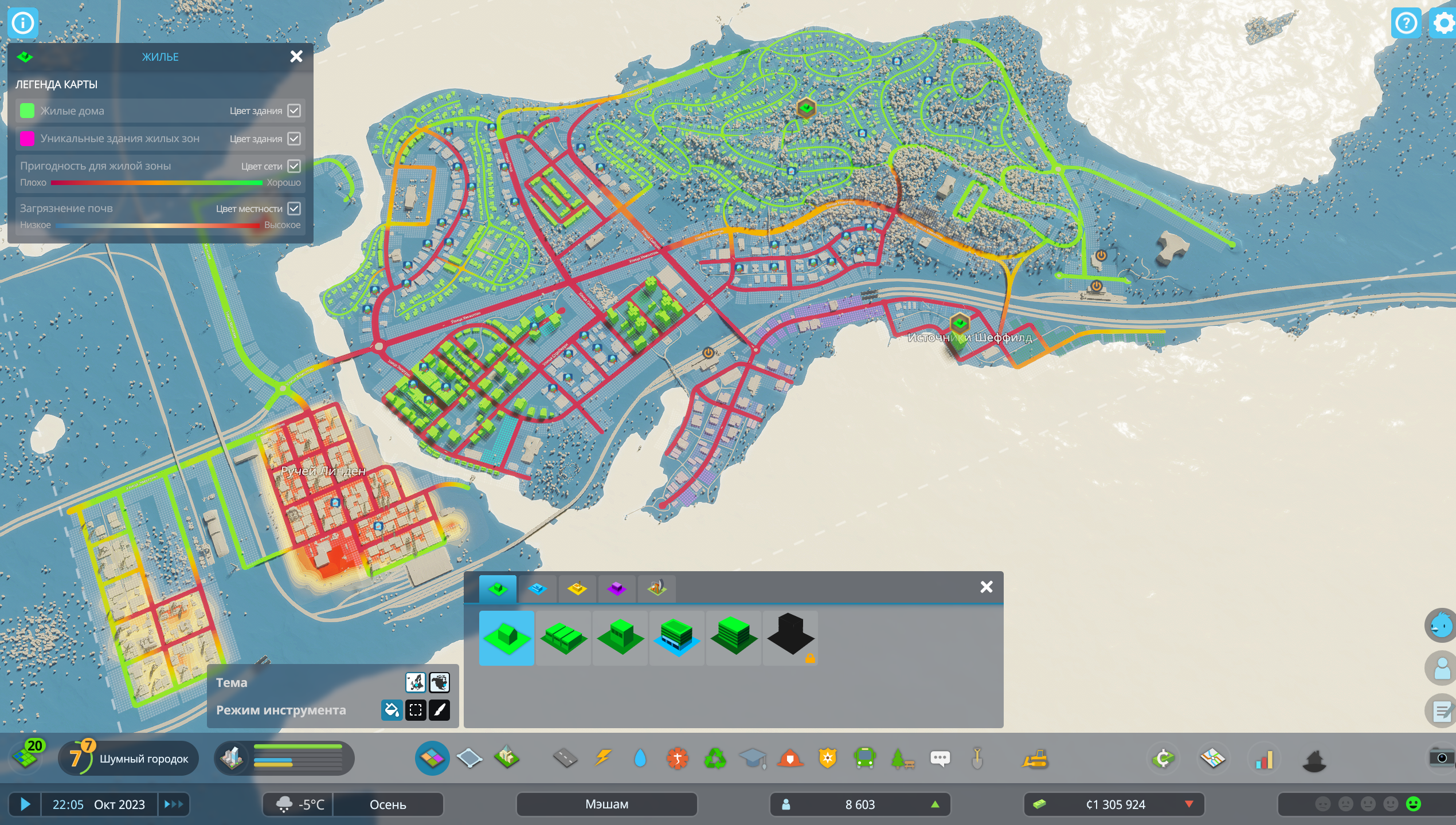Screen dimensions: 1456x825
Task: Open the Garbage recycling menu
Action: click(x=715, y=759)
